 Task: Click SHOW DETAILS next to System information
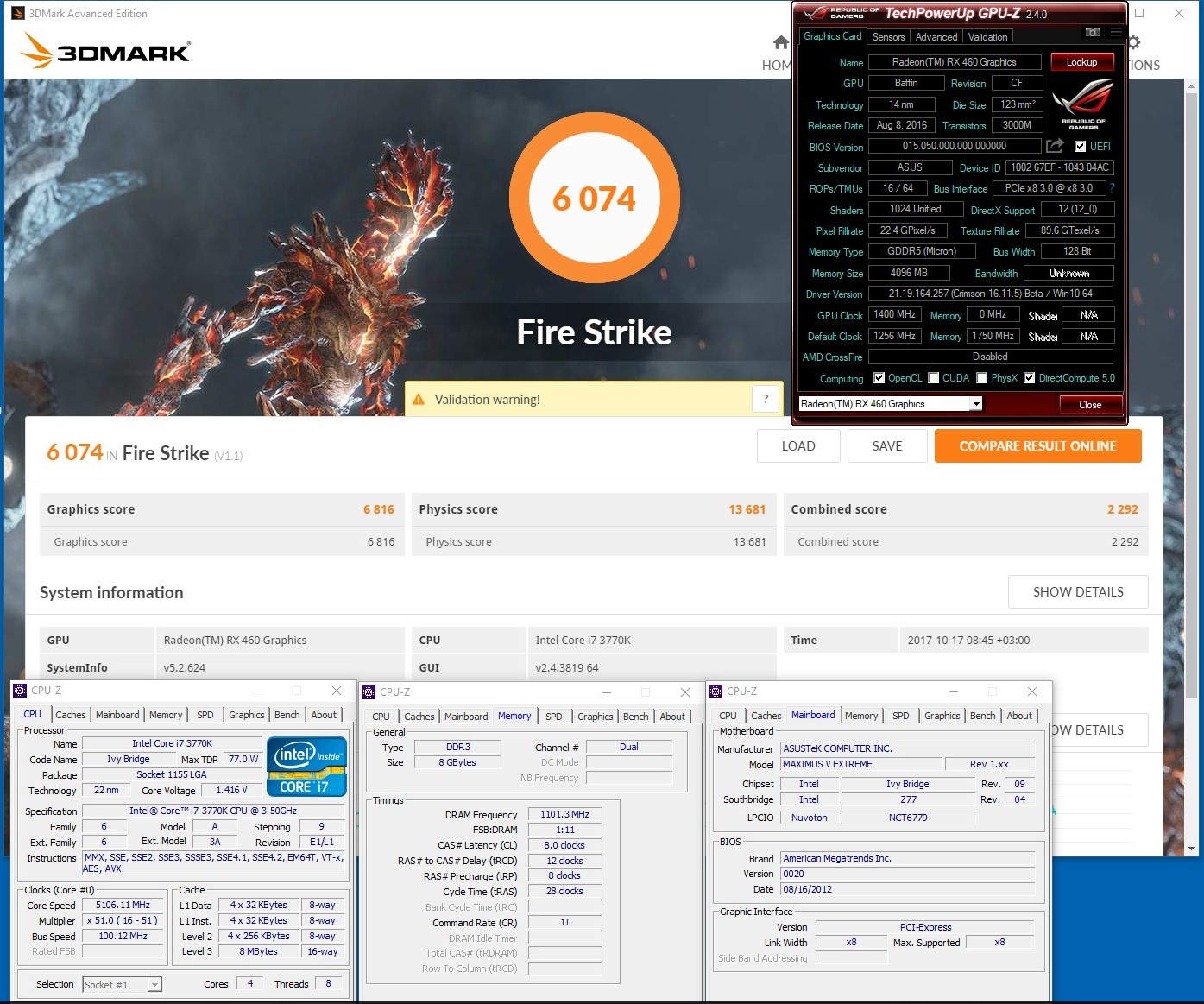click(x=1078, y=592)
